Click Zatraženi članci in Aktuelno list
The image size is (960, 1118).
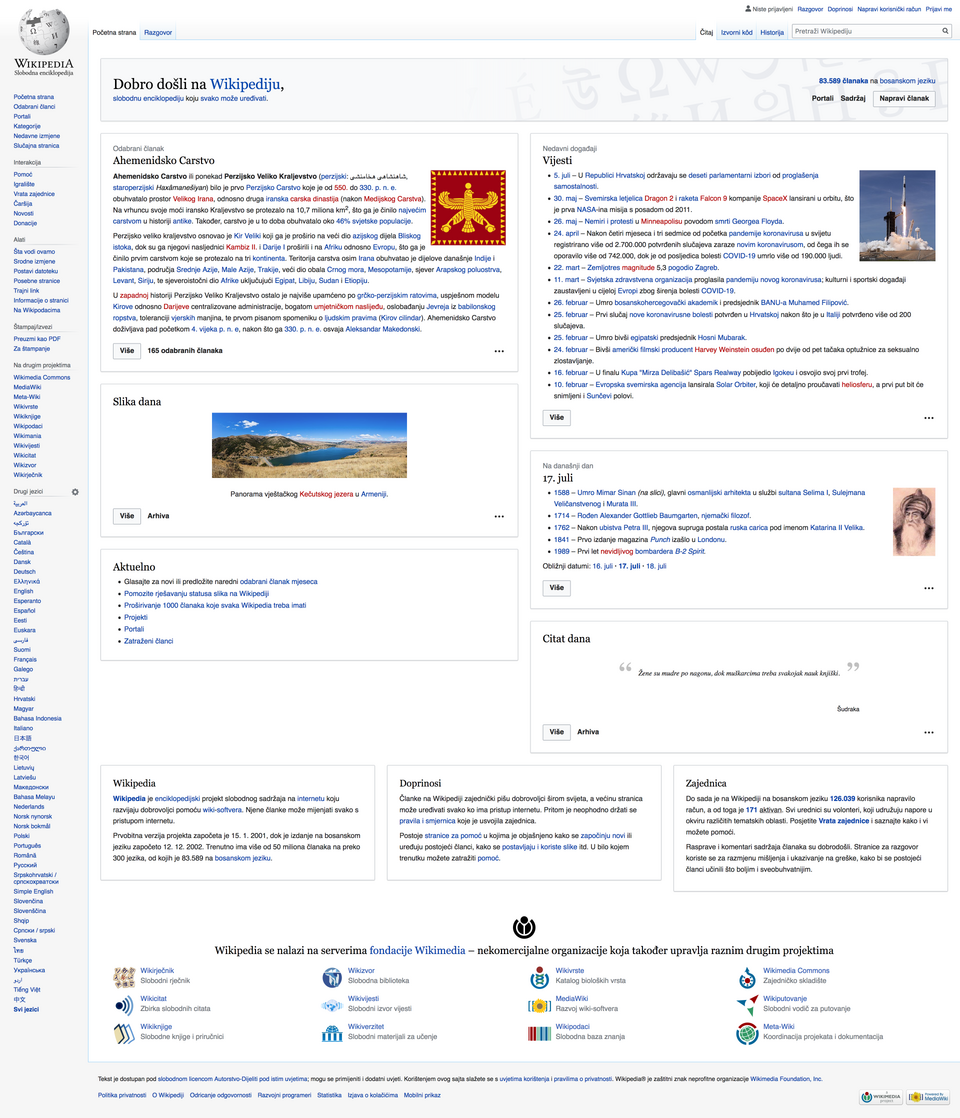click(148, 641)
